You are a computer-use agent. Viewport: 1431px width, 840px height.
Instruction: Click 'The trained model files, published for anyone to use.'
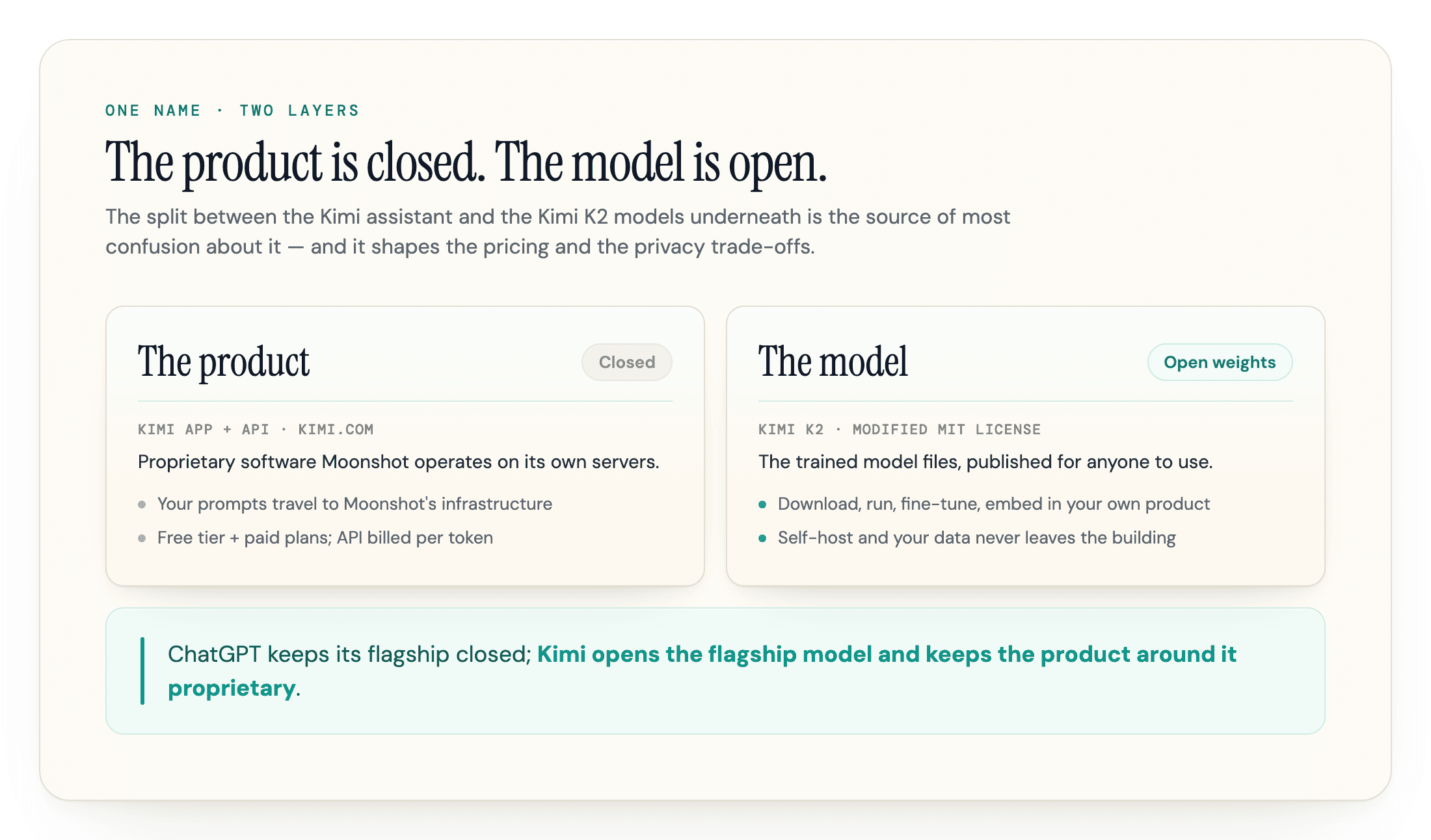[x=985, y=462]
